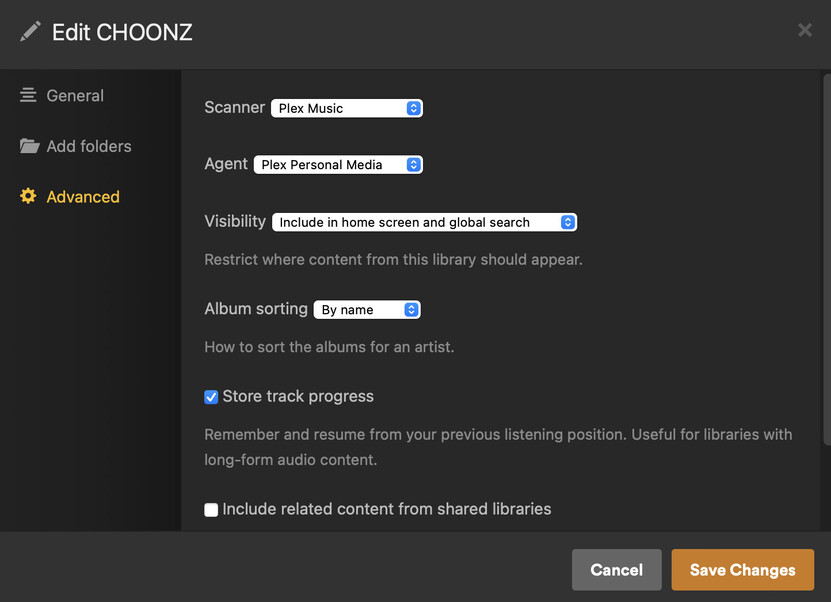Click the General list icon in sidebar
Image resolution: width=831 pixels, height=602 pixels.
coord(28,96)
